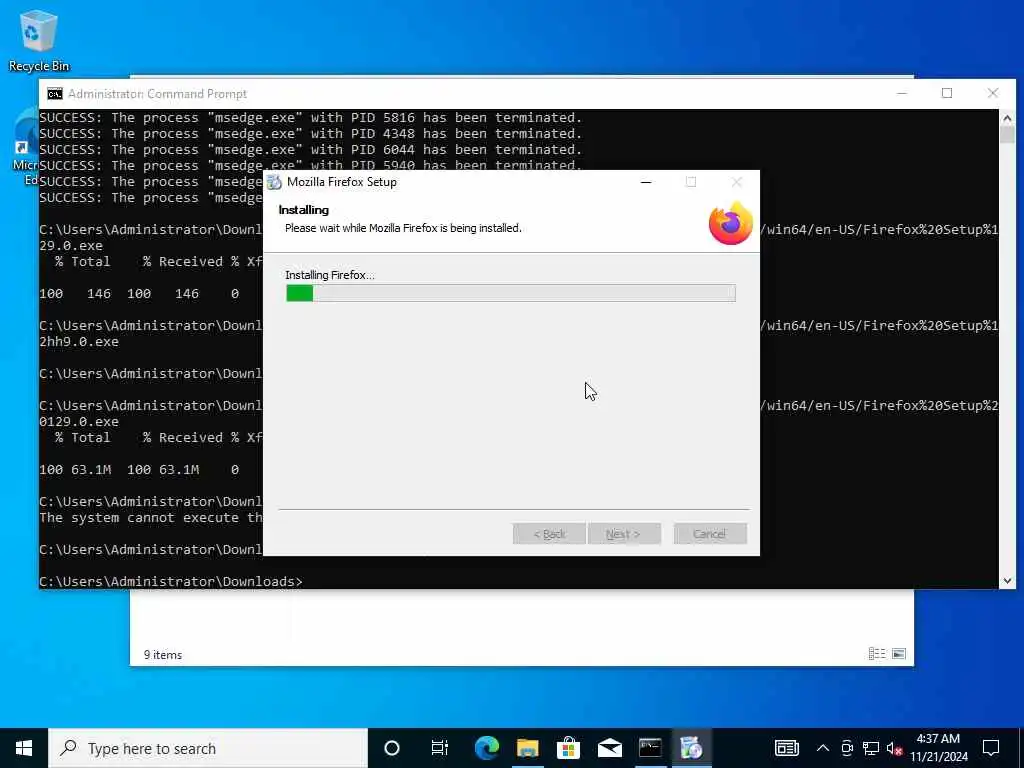Viewport: 1024px width, 768px height.
Task: Open the Recycle Bin desktop icon
Action: (x=39, y=40)
